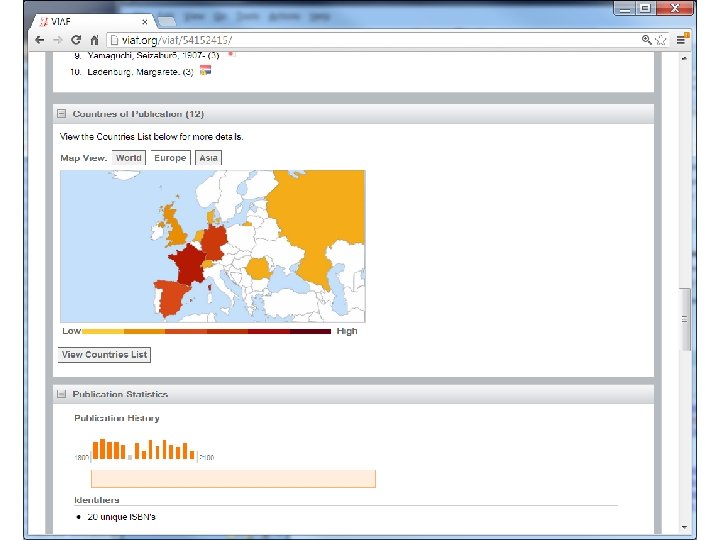The image size is (720, 540).
Task: Open the Chrome hamburger menu
Action: [x=681, y=40]
